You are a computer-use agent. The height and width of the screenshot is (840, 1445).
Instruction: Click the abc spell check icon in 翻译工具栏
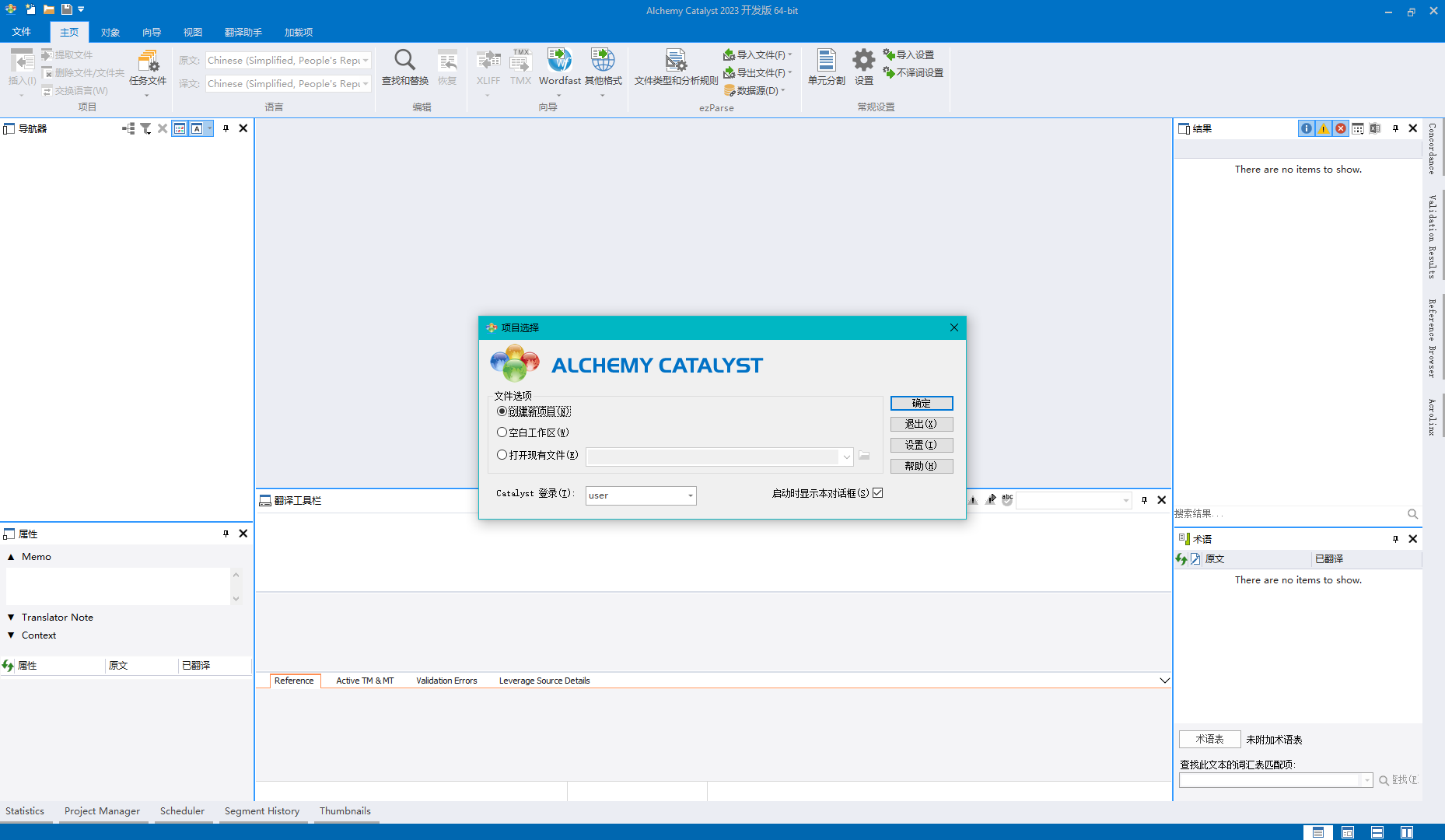click(1007, 499)
